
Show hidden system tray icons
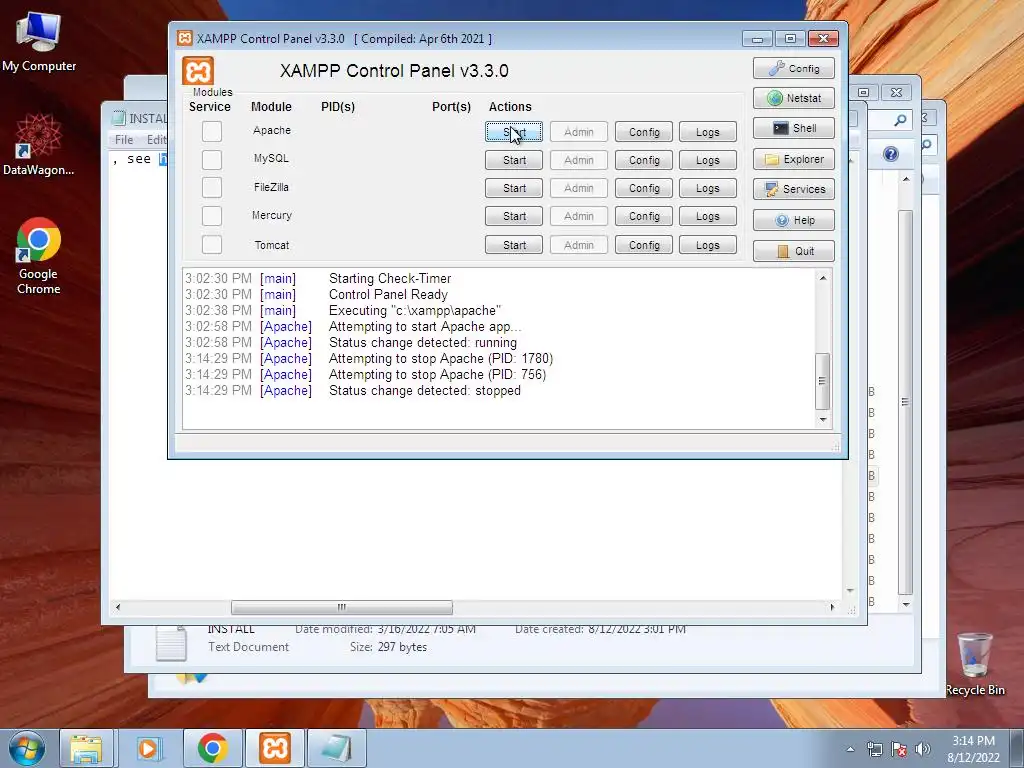pos(850,749)
